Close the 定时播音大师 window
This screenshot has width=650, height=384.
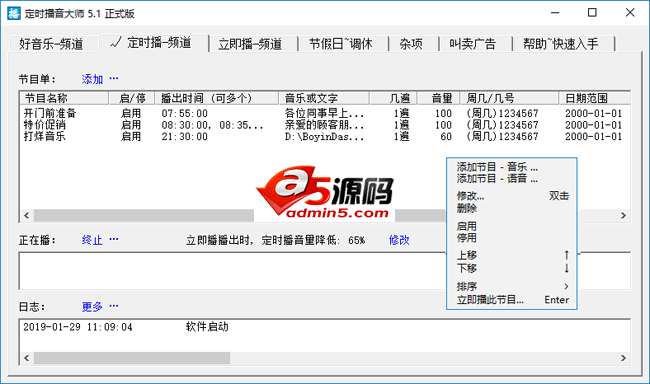pos(630,13)
